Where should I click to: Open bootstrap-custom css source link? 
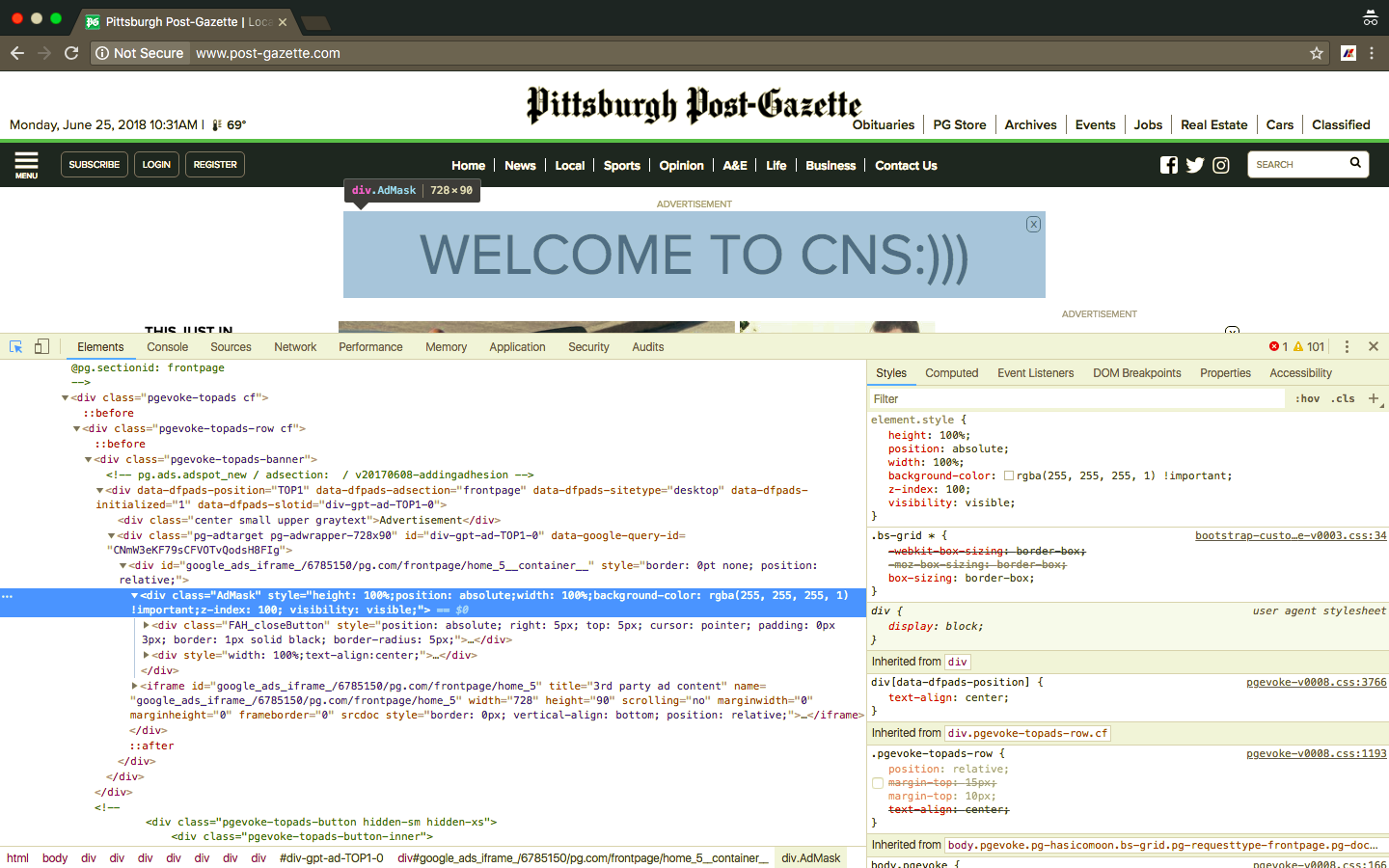[x=1291, y=535]
